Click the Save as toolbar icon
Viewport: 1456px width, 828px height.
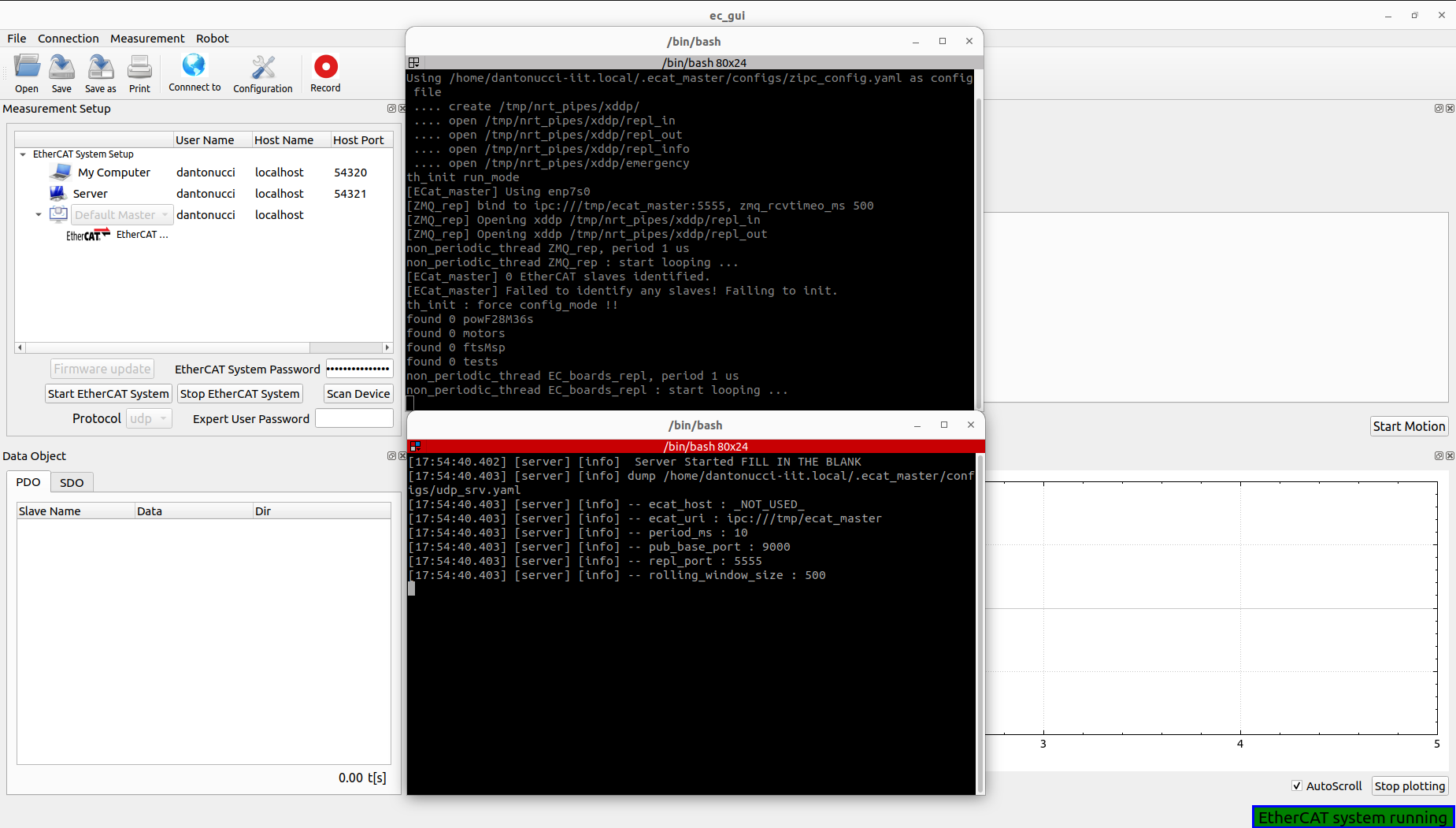(x=100, y=67)
